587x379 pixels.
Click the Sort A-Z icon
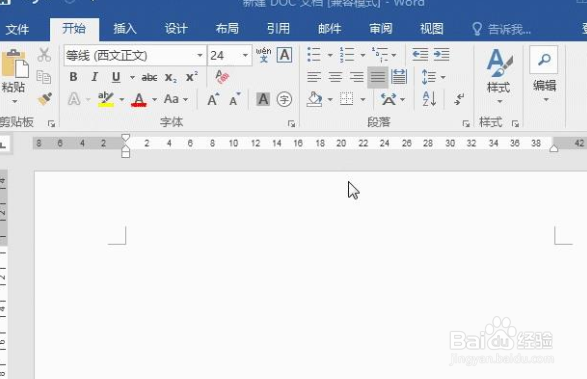tap(429, 99)
